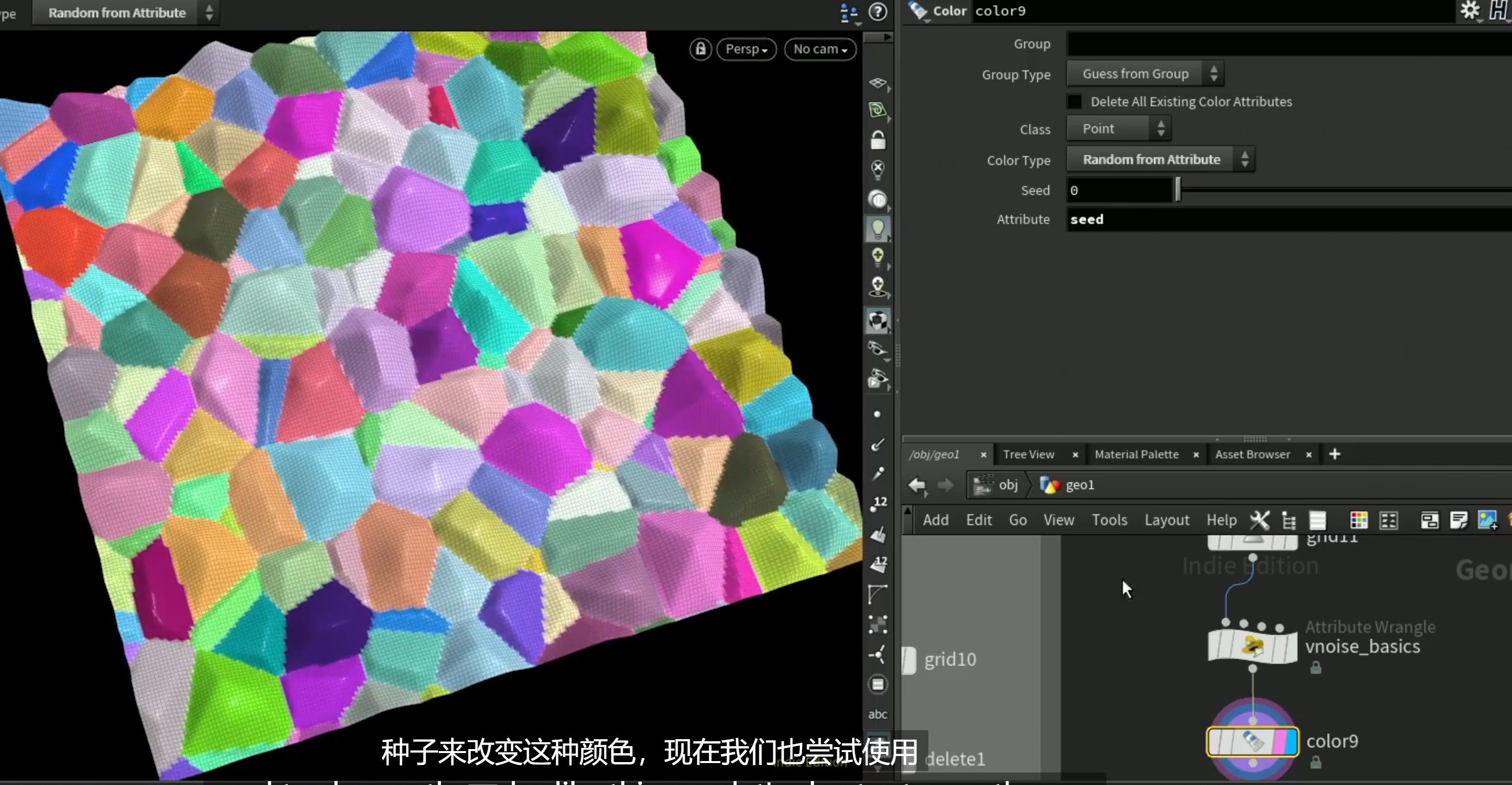Expand the Persp viewport menu
This screenshot has width=1512, height=785.
(747, 49)
